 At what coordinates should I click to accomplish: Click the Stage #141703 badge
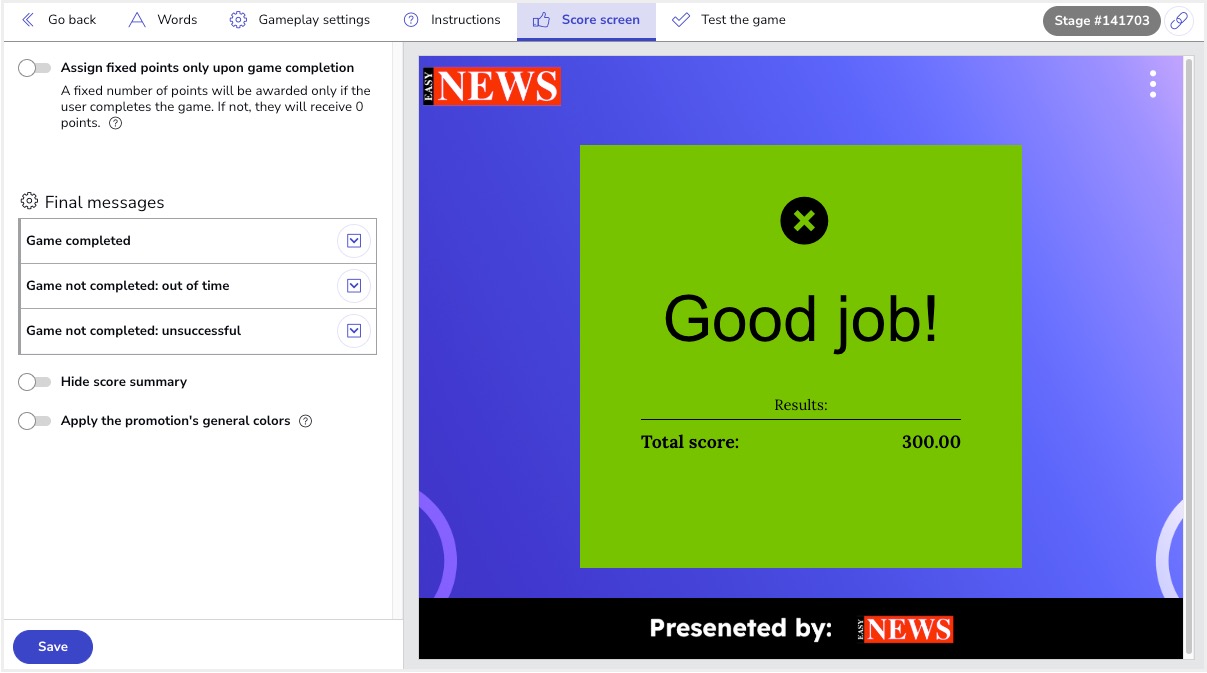pyautogui.click(x=1101, y=21)
